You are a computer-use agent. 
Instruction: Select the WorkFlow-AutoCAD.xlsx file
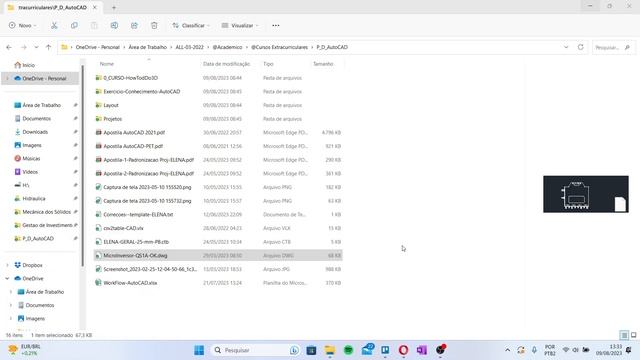(x=130, y=283)
